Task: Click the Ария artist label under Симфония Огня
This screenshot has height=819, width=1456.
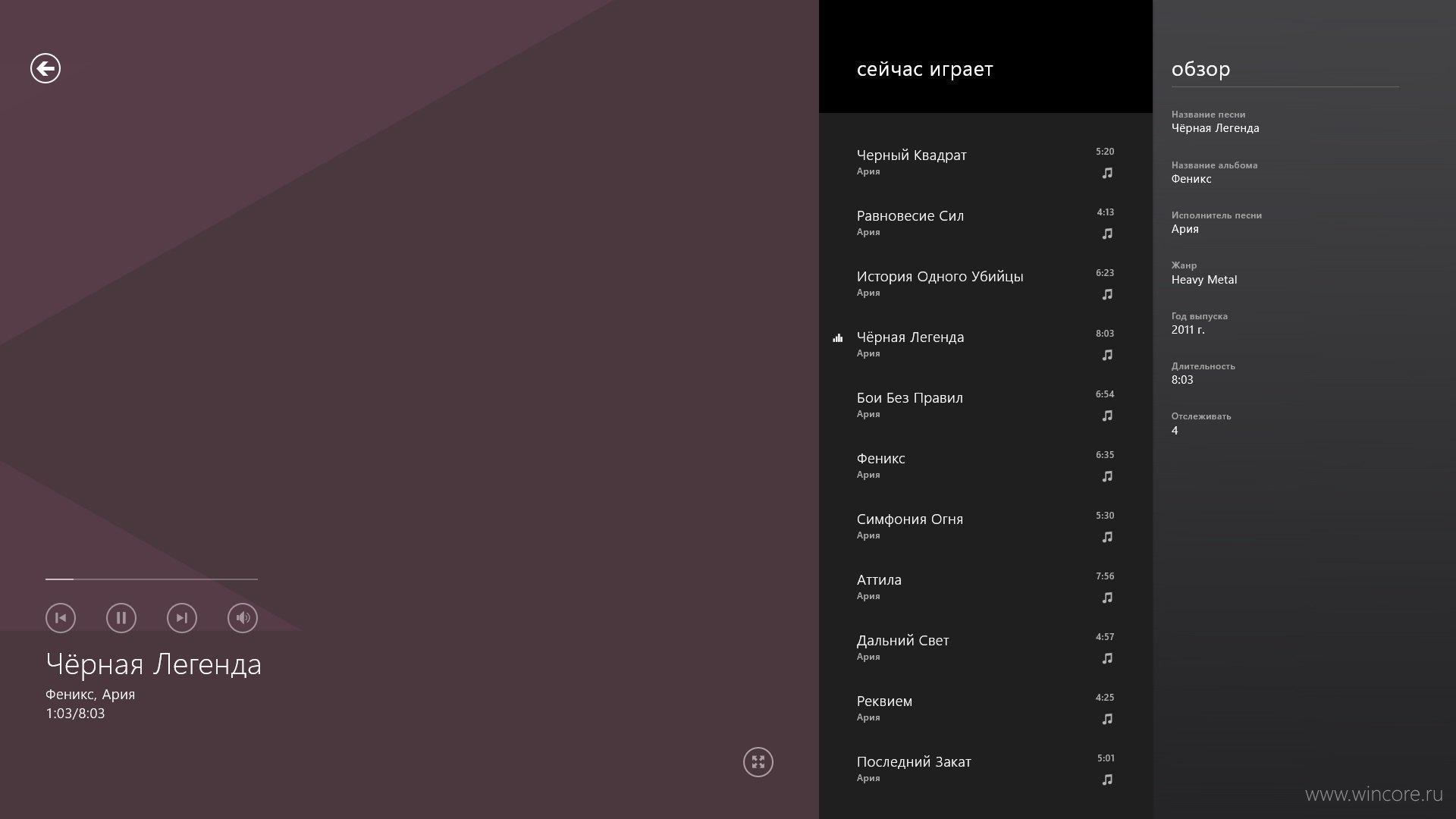Action: [868, 535]
